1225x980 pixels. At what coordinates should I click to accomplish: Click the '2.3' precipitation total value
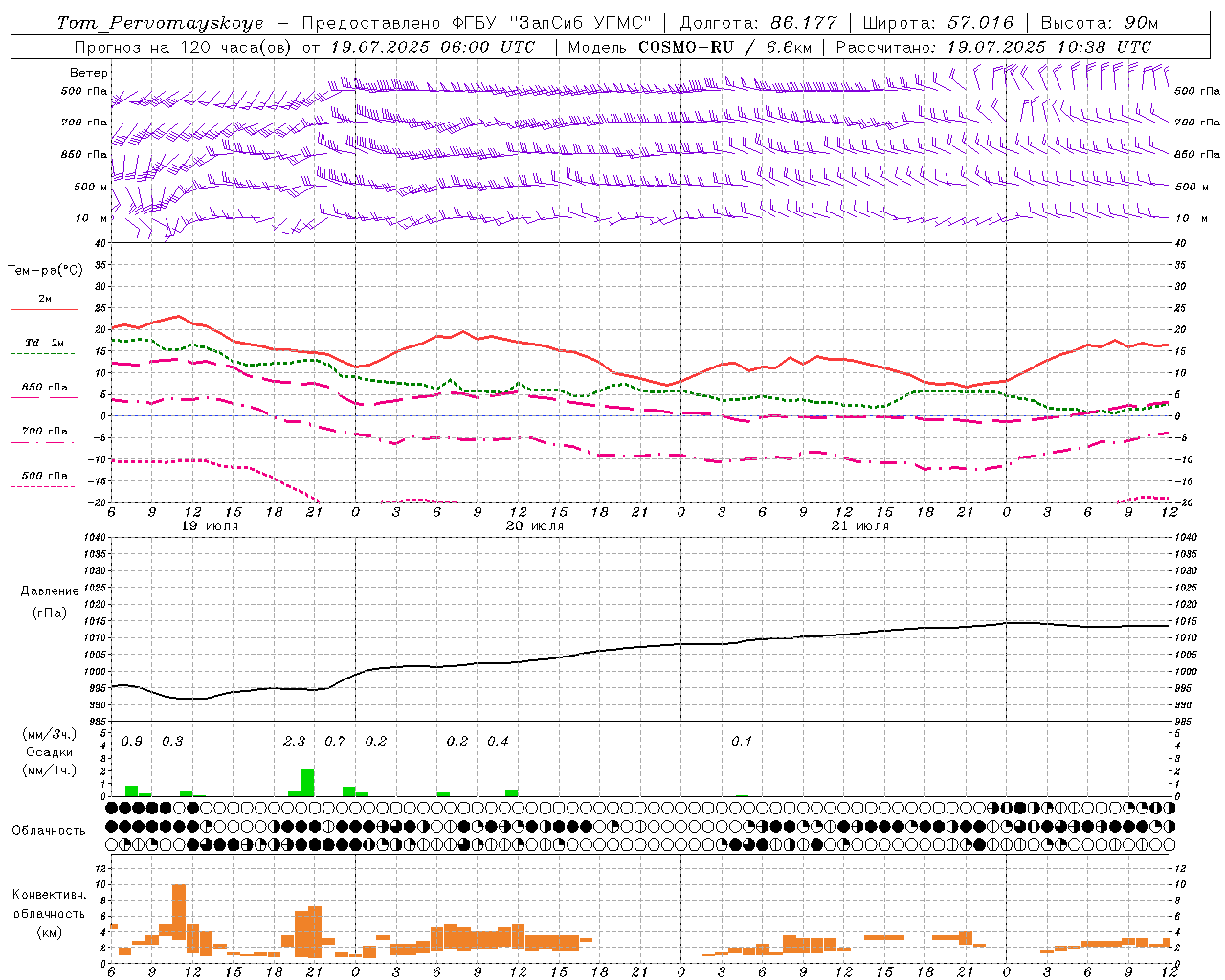tap(295, 741)
